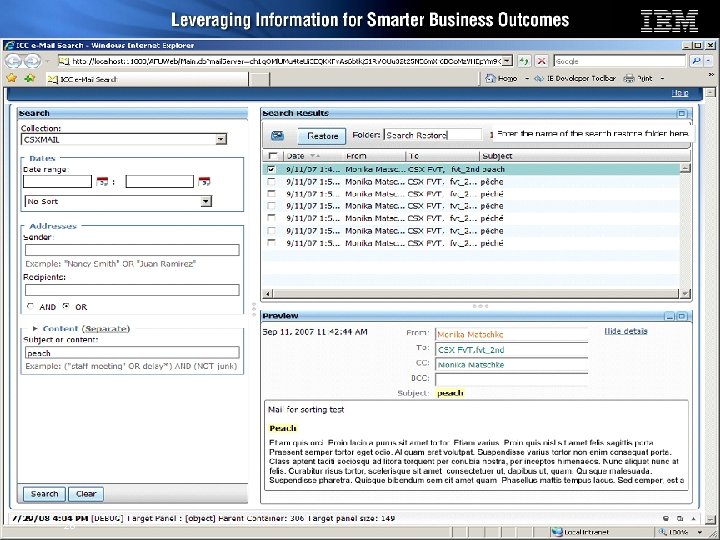This screenshot has width=720, height=540.
Task: Uncheck the 'peach' email row checkbox
Action: point(271,169)
